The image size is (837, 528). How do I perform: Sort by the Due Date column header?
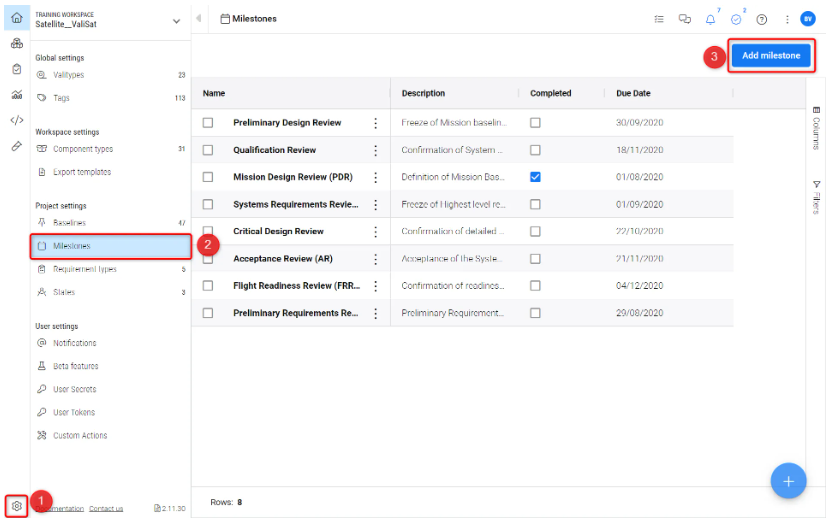tap(634, 93)
